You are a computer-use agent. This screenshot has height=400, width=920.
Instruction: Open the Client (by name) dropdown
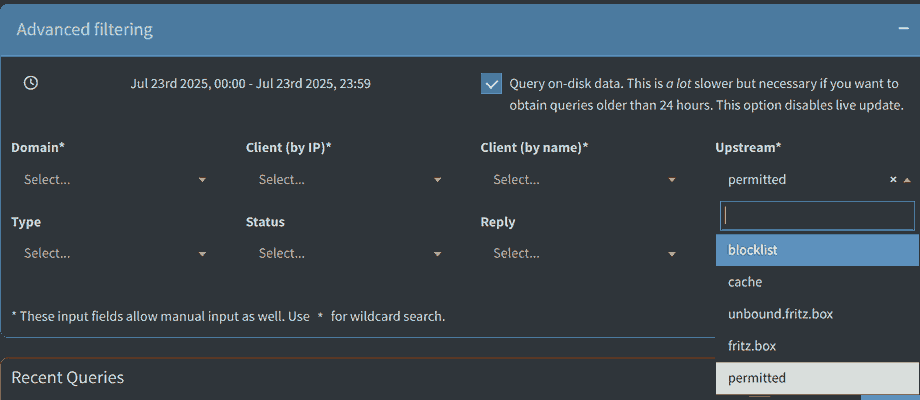578,180
